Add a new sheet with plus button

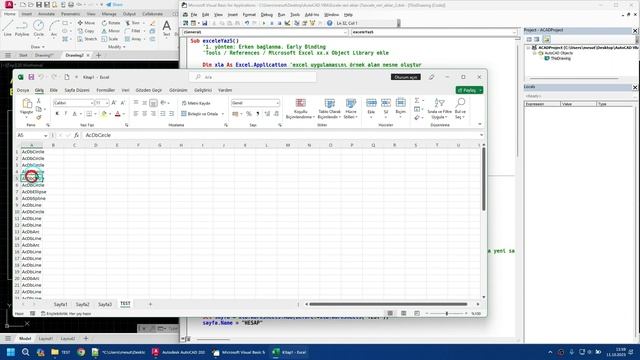tap(150, 304)
